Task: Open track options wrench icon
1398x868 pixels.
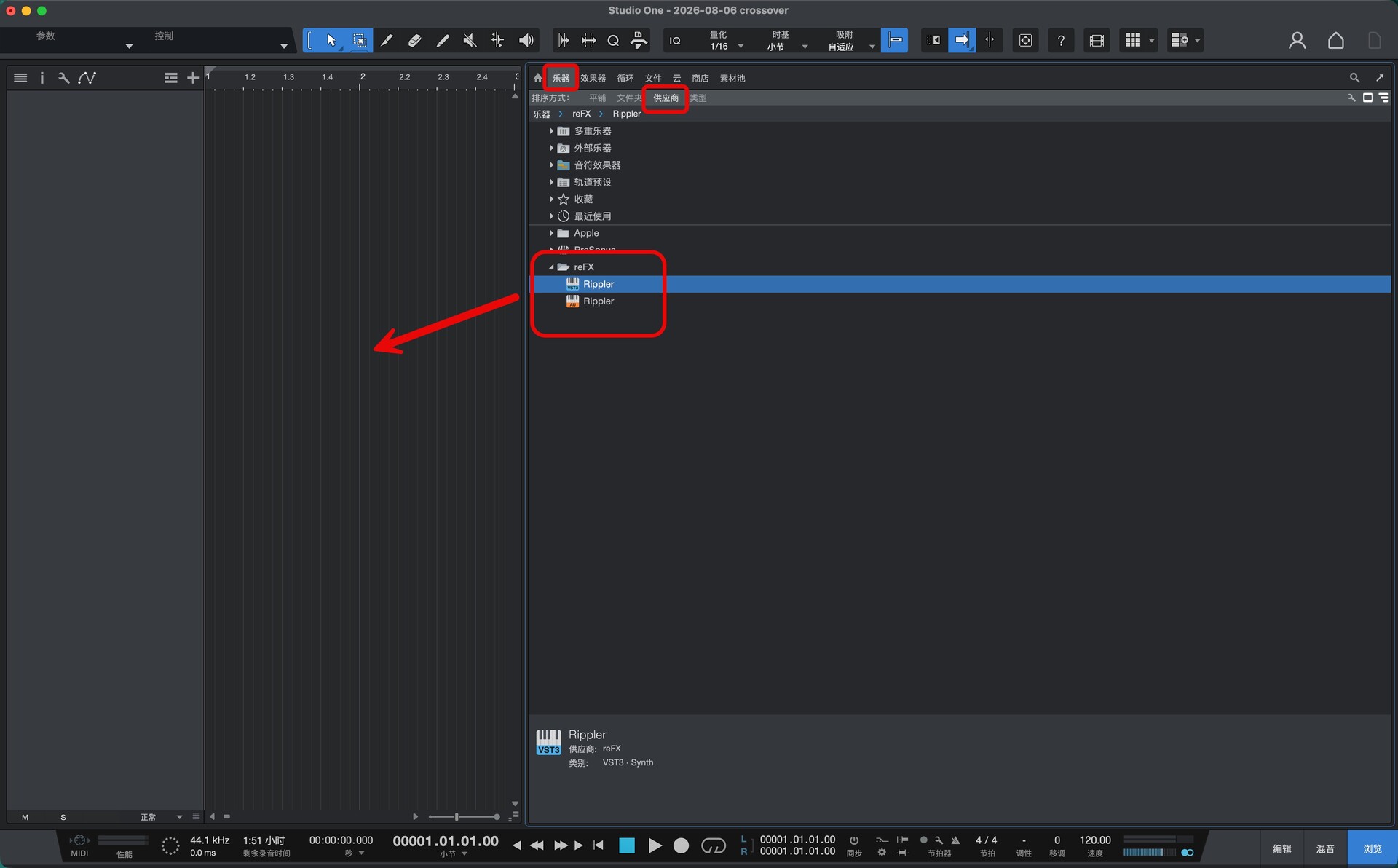Action: tap(64, 78)
